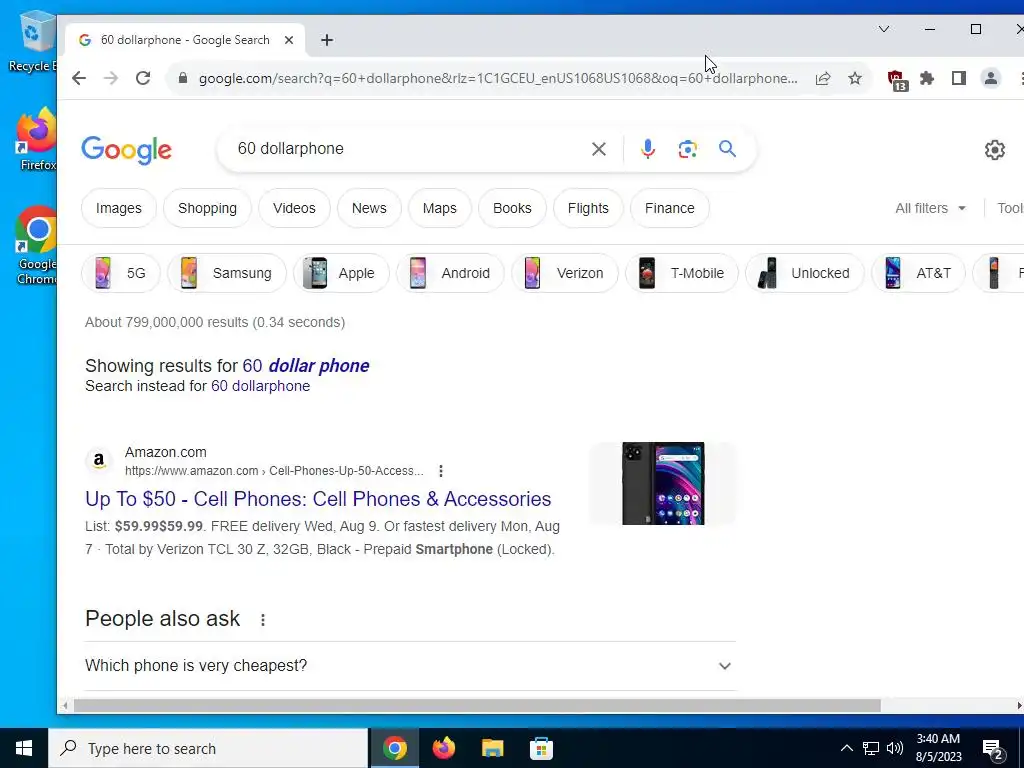
Task: Open the All filters dropdown
Action: tap(930, 208)
